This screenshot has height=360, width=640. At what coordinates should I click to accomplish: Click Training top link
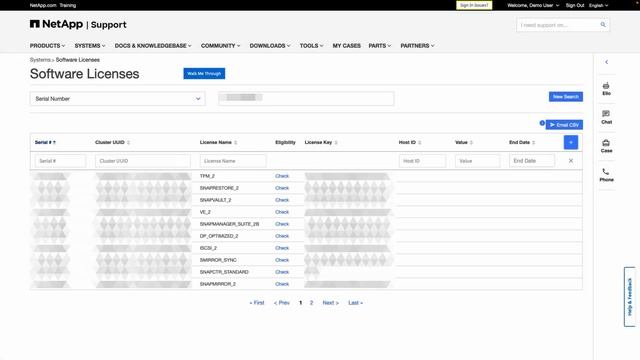[x=68, y=5]
